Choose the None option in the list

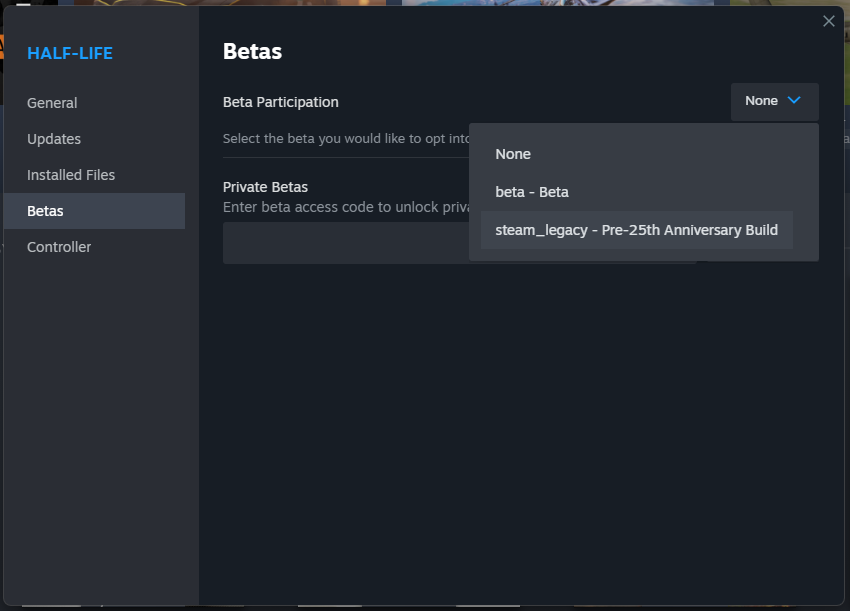513,154
